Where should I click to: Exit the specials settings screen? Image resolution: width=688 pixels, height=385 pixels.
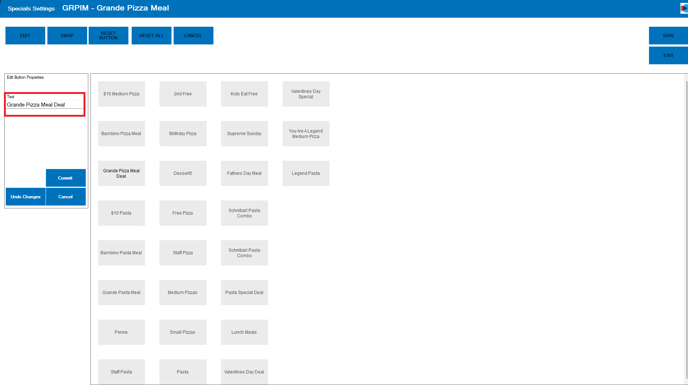point(668,55)
